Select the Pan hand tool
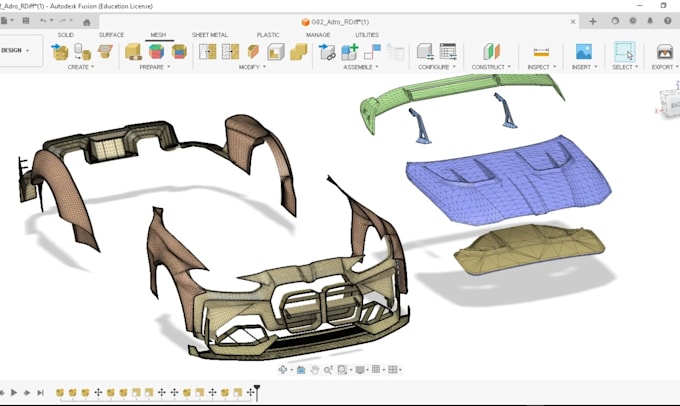This screenshot has height=406, width=680. pyautogui.click(x=315, y=370)
